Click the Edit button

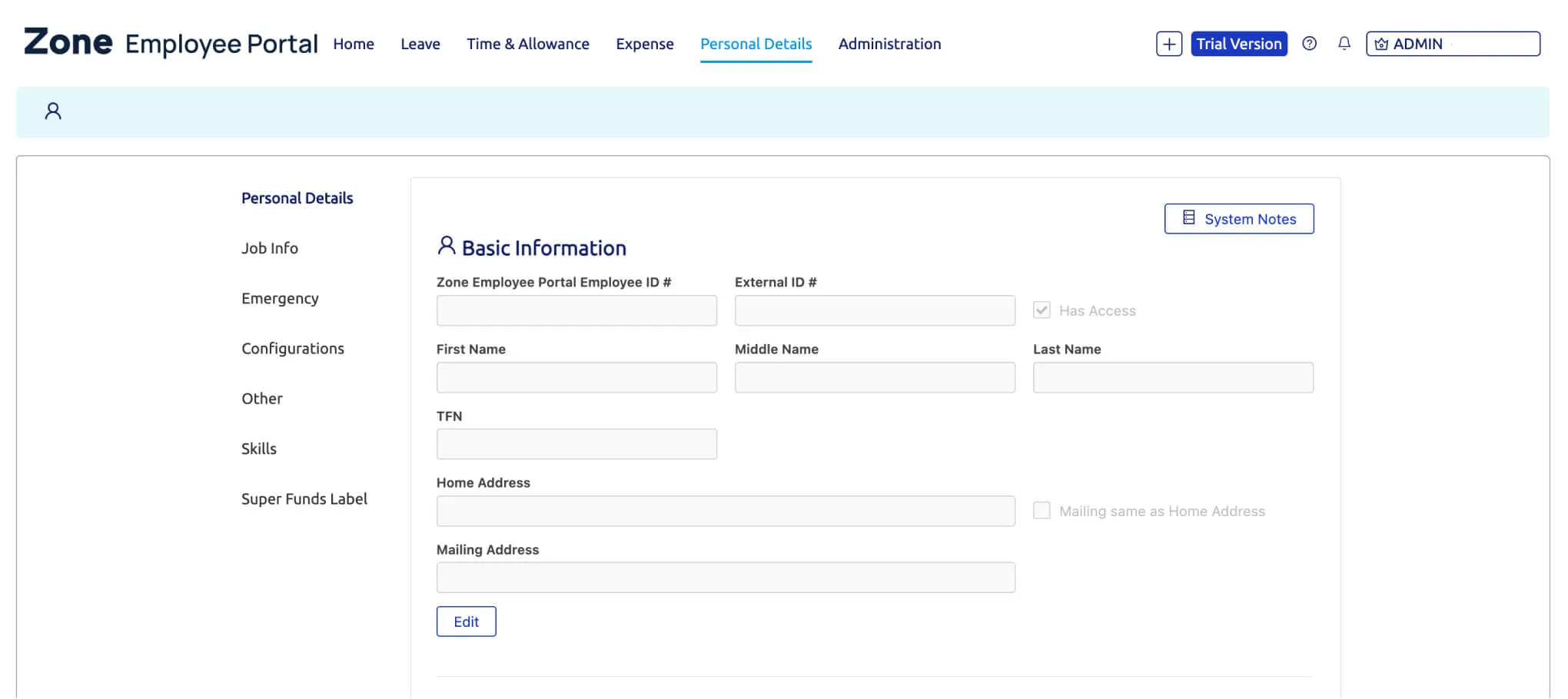[x=466, y=621]
